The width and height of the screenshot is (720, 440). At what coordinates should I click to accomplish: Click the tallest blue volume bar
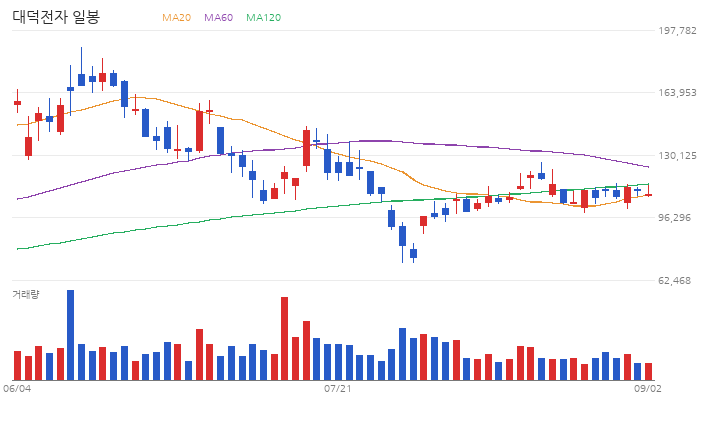tap(70, 335)
